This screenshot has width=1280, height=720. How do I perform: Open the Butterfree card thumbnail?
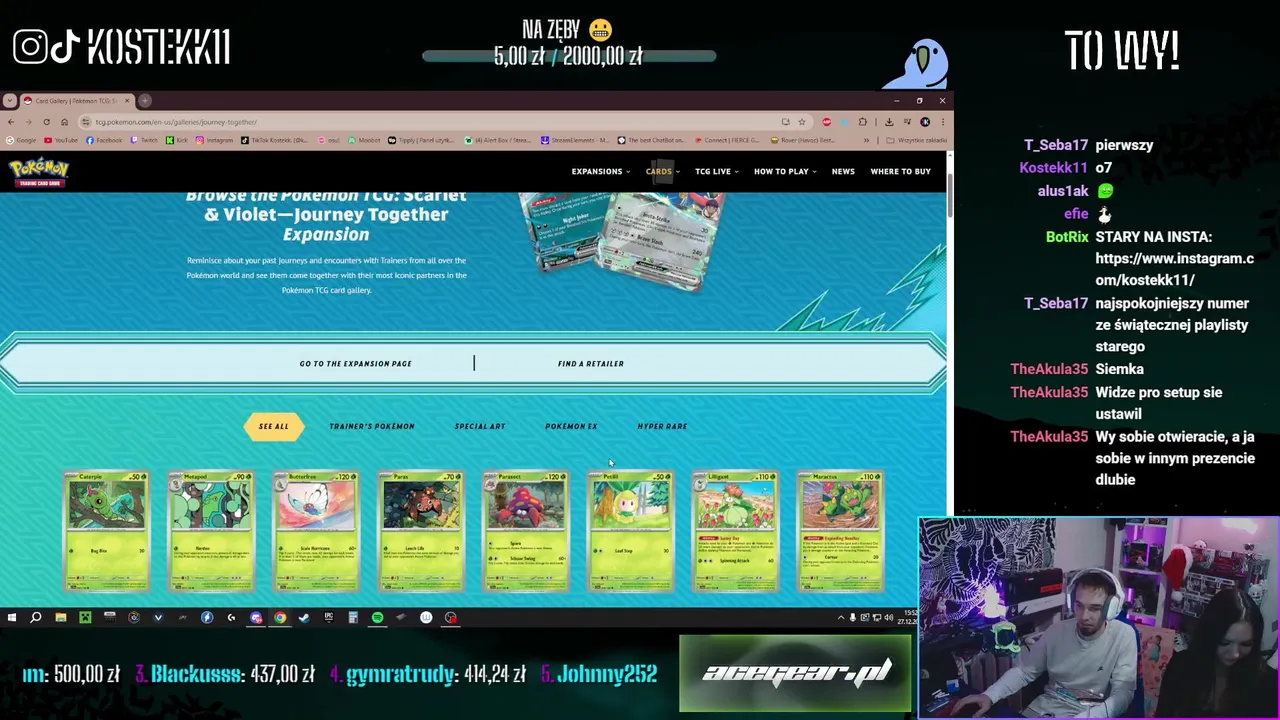tap(316, 532)
